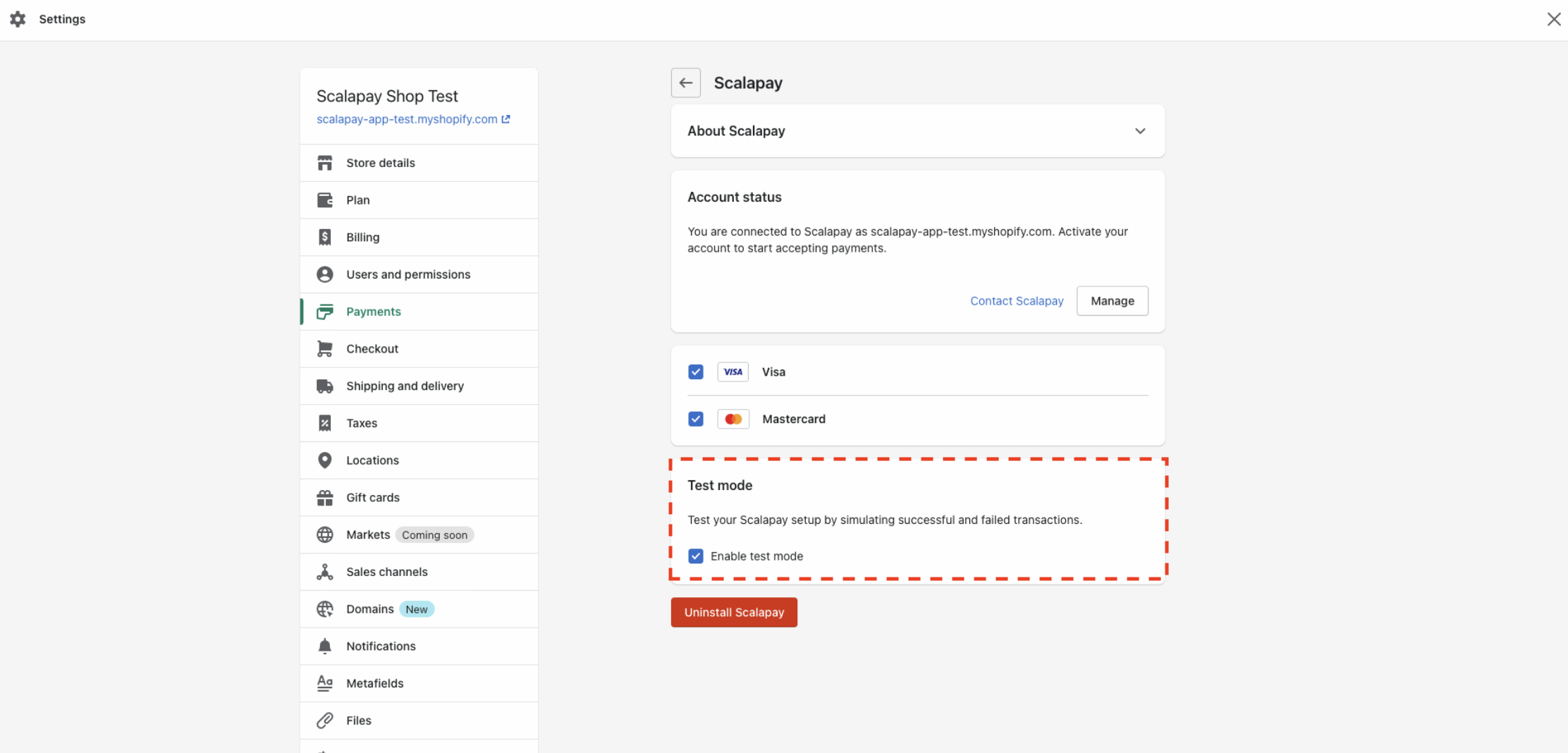Open the Markets settings entry
This screenshot has height=753, width=1568.
point(419,534)
